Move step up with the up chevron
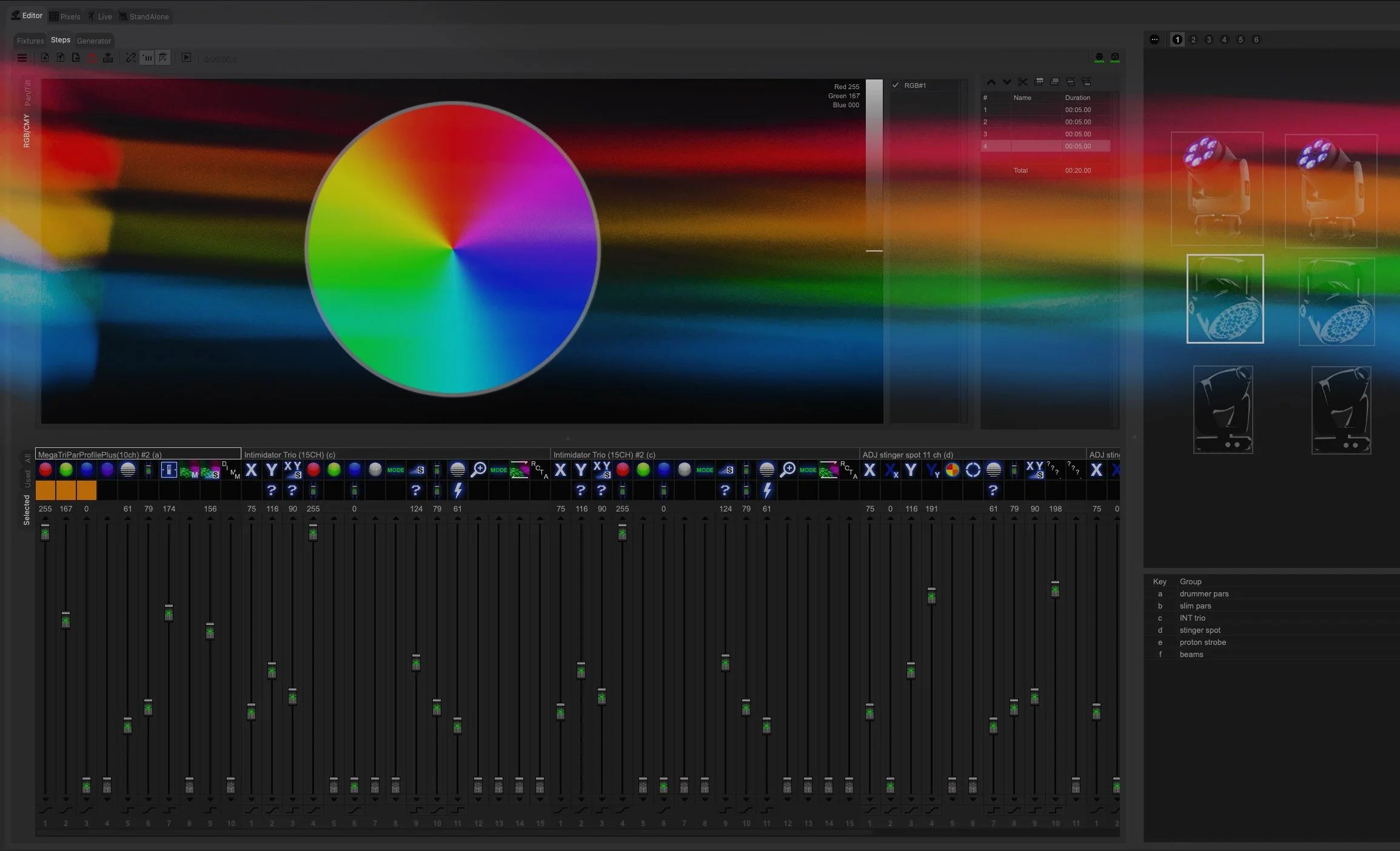This screenshot has height=851, width=1400. pos(991,82)
